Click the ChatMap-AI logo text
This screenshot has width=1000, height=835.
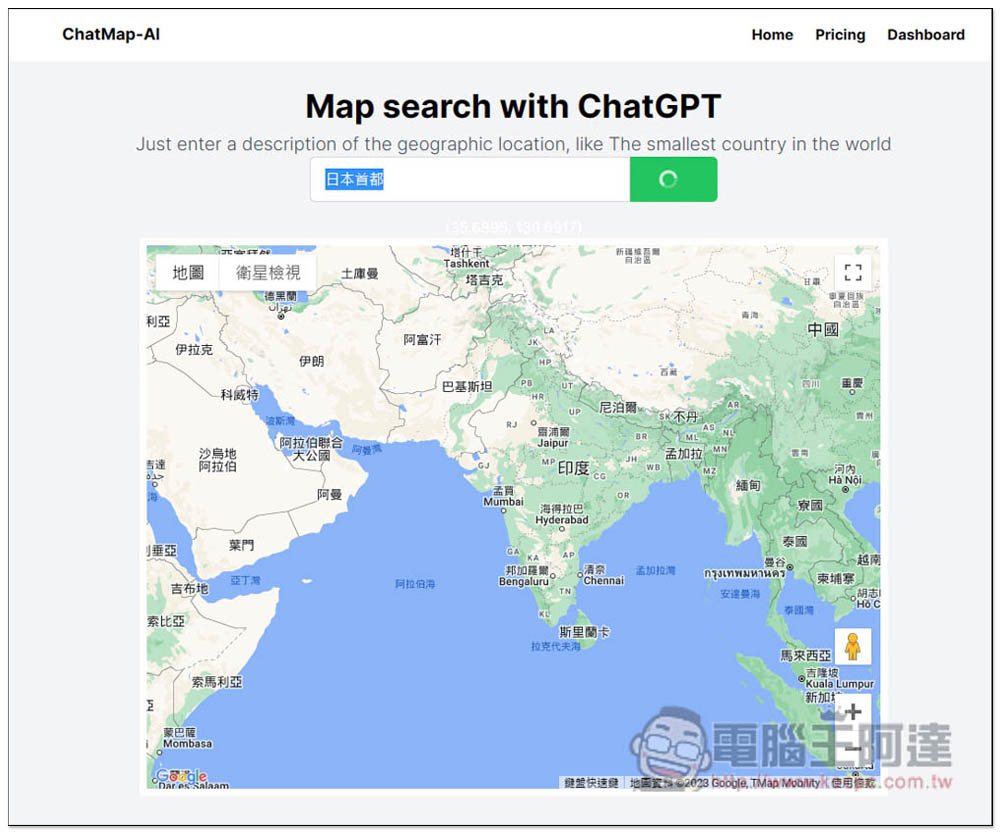[x=111, y=34]
